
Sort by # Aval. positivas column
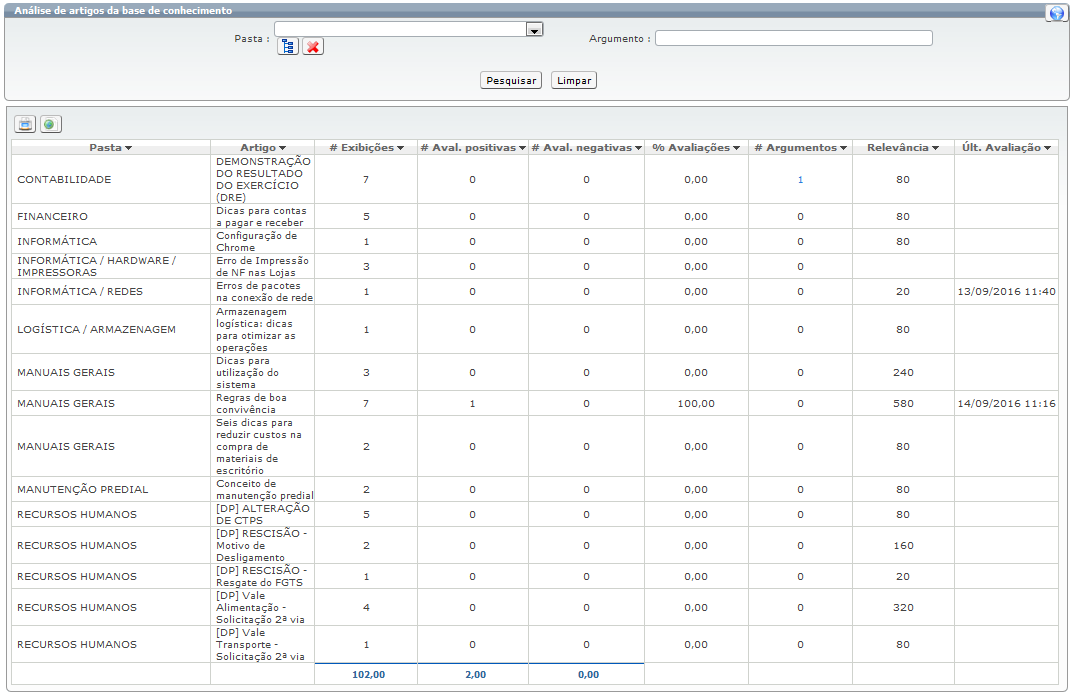click(473, 148)
